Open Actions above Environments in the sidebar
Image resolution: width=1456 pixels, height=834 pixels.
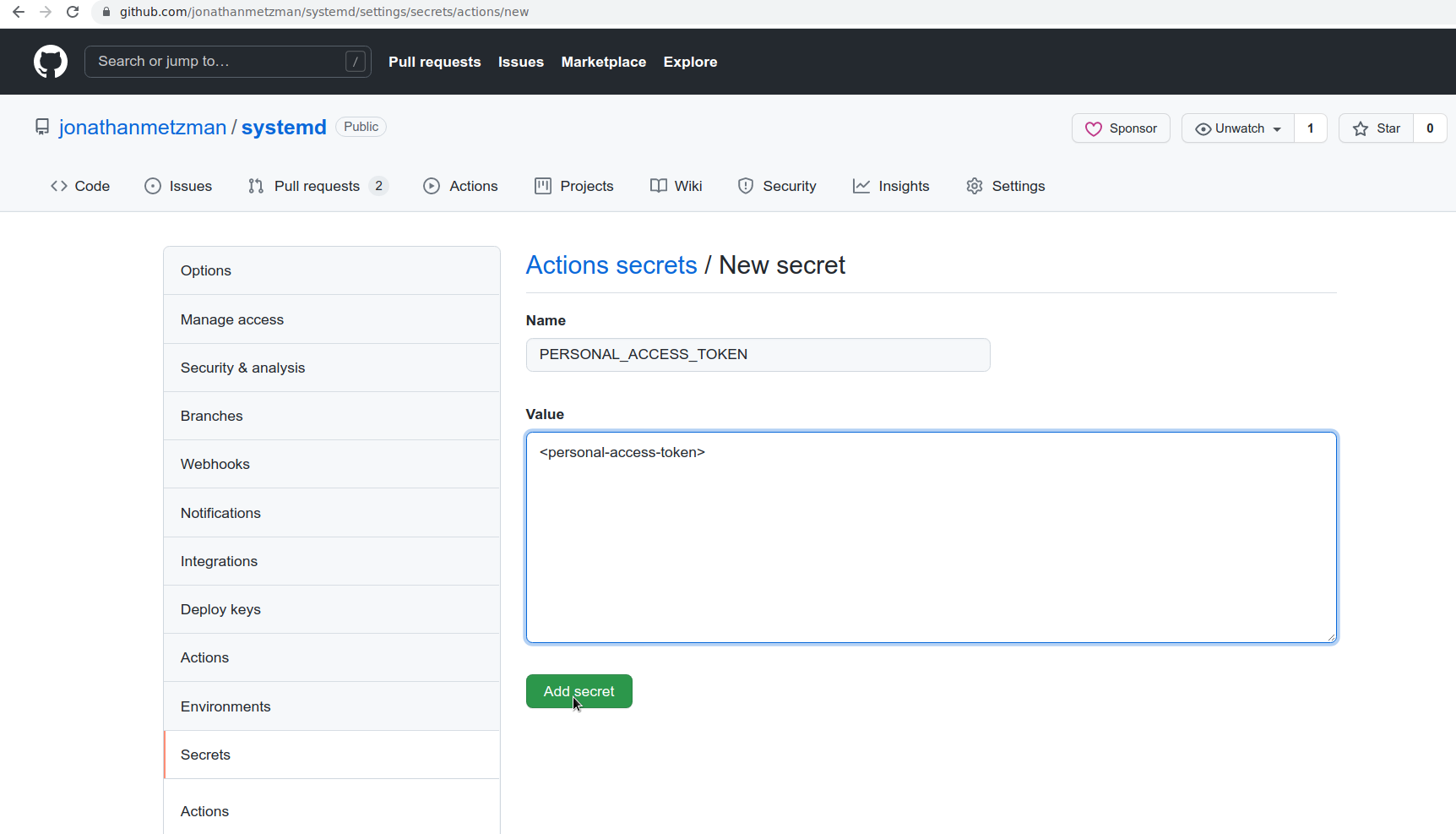[332, 657]
